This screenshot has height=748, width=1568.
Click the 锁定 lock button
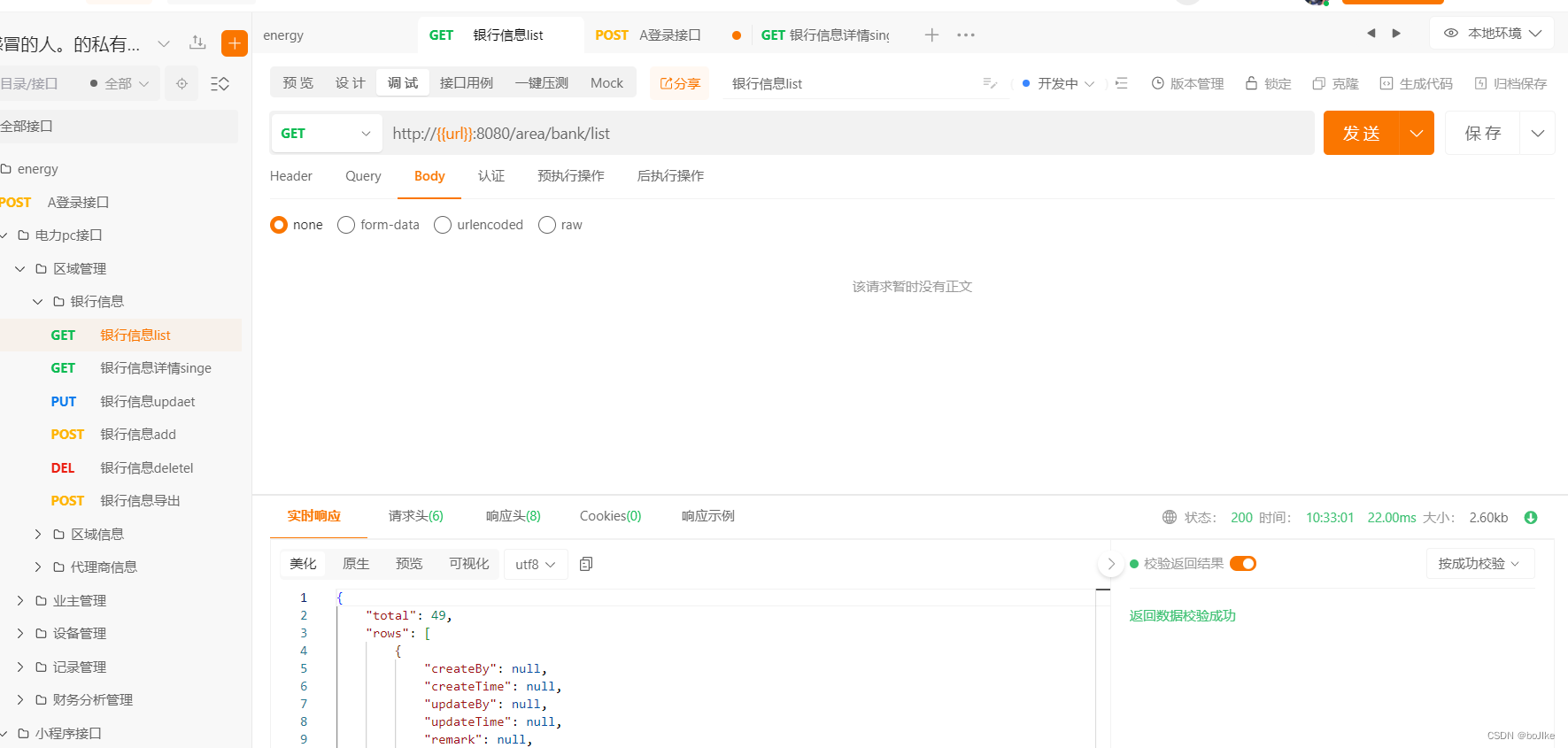(1268, 83)
